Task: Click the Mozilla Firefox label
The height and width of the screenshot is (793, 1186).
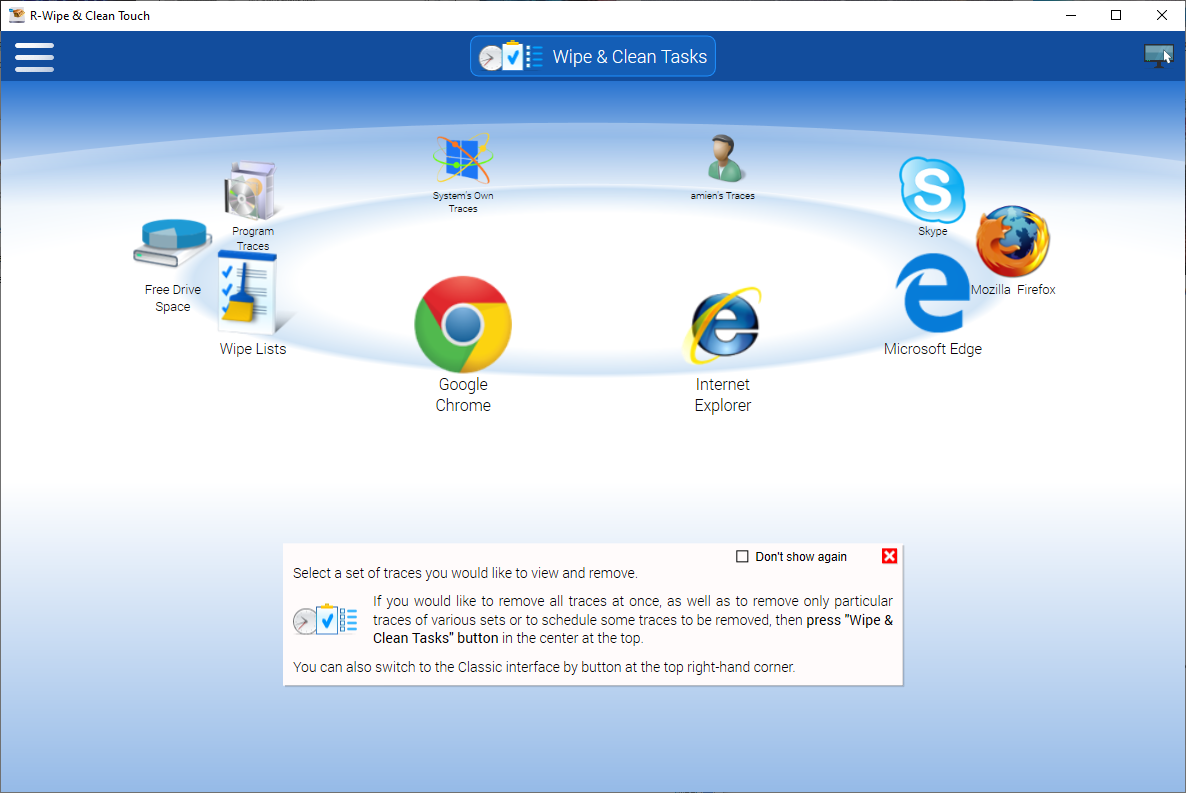Action: pos(1013,290)
